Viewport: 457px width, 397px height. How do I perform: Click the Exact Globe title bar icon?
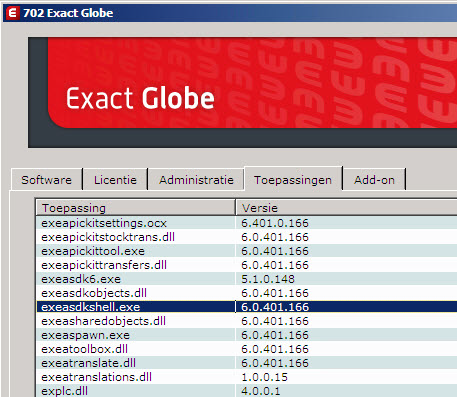tap(13, 13)
